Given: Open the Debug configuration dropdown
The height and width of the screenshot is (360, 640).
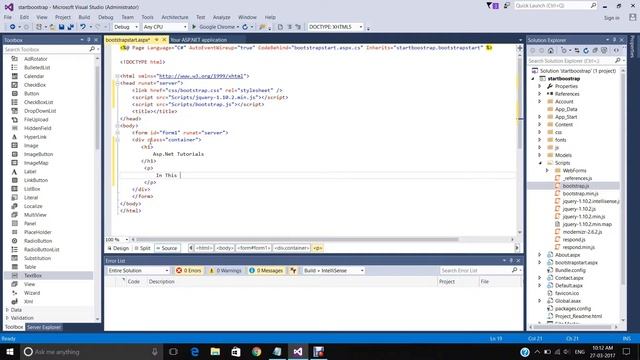Looking at the screenshot, I should click(x=126, y=27).
